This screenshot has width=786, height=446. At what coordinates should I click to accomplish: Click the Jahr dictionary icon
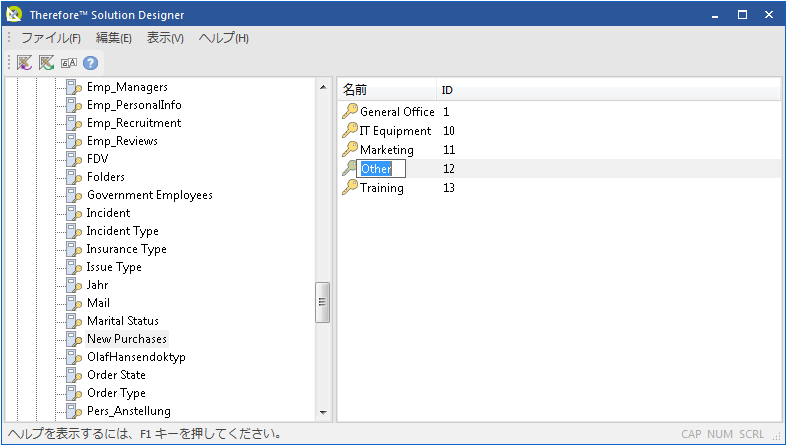tap(74, 286)
